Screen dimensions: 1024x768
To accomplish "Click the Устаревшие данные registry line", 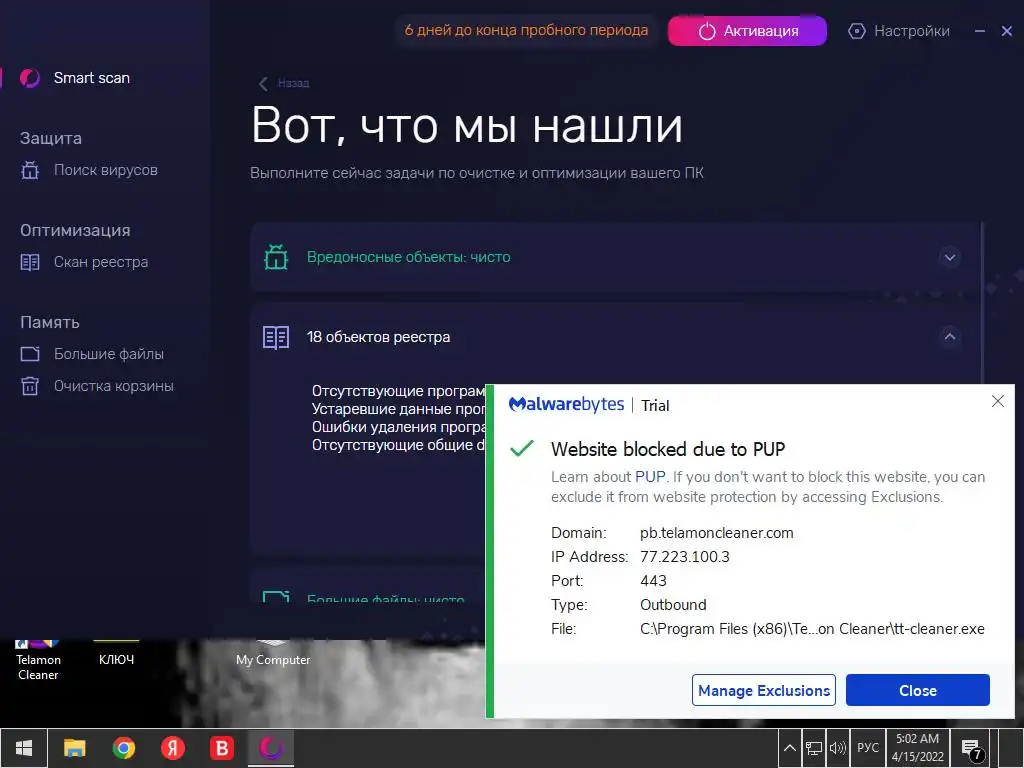I will (398, 409).
